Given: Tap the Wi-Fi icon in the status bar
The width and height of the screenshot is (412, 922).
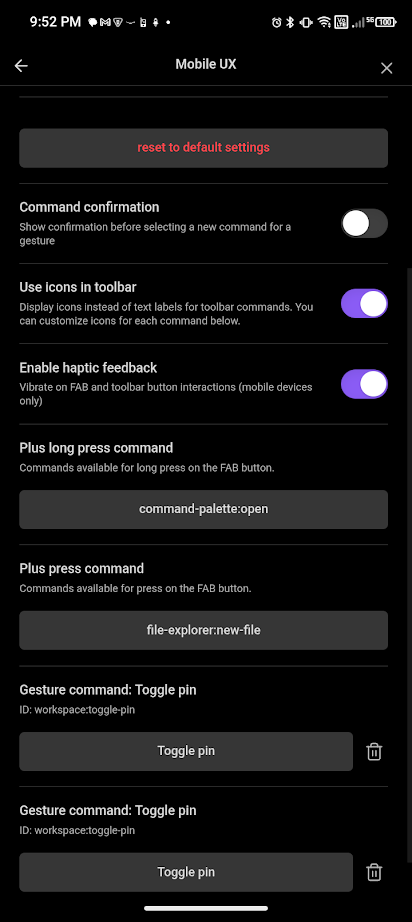Looking at the screenshot, I should click(324, 22).
